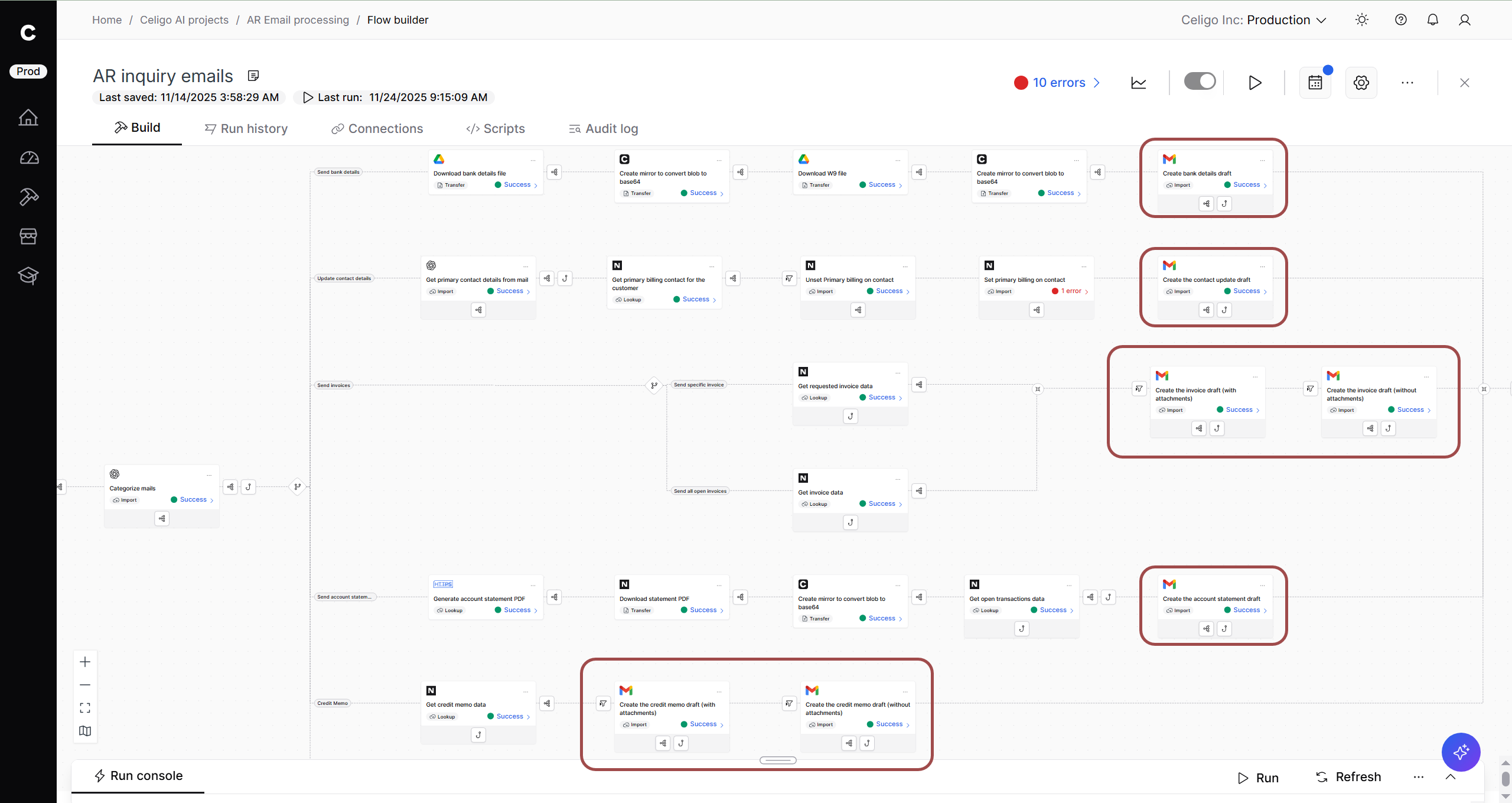1512x803 pixels.
Task: Open the Scripts tab
Action: click(495, 129)
